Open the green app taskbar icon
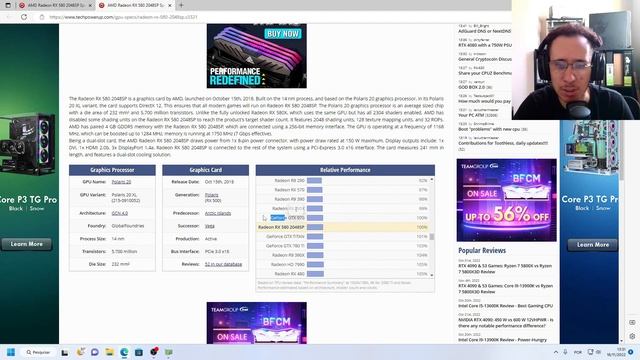640x360 pixels. pyautogui.click(x=169, y=352)
